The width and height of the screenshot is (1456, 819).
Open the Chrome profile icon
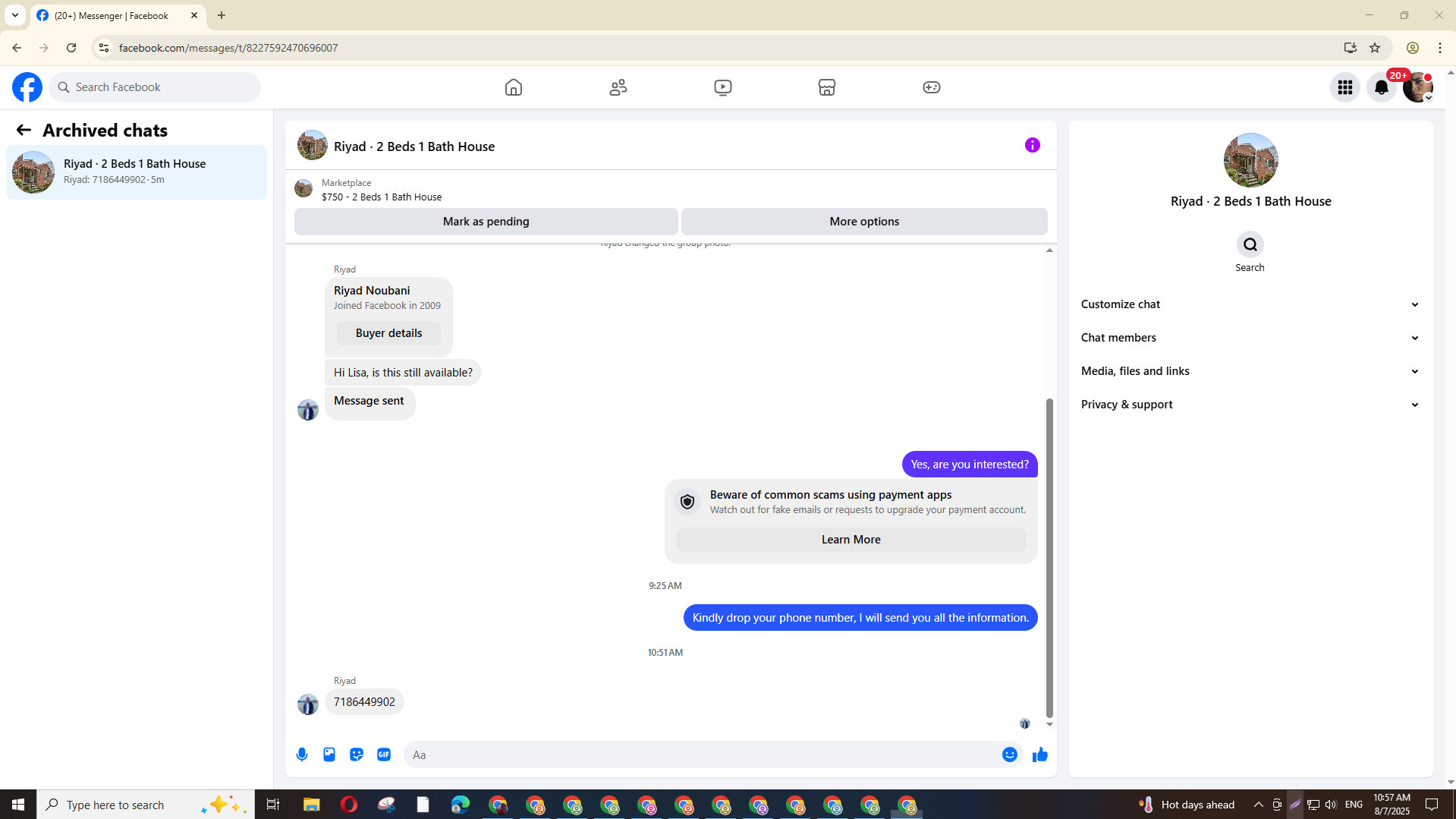[1413, 48]
